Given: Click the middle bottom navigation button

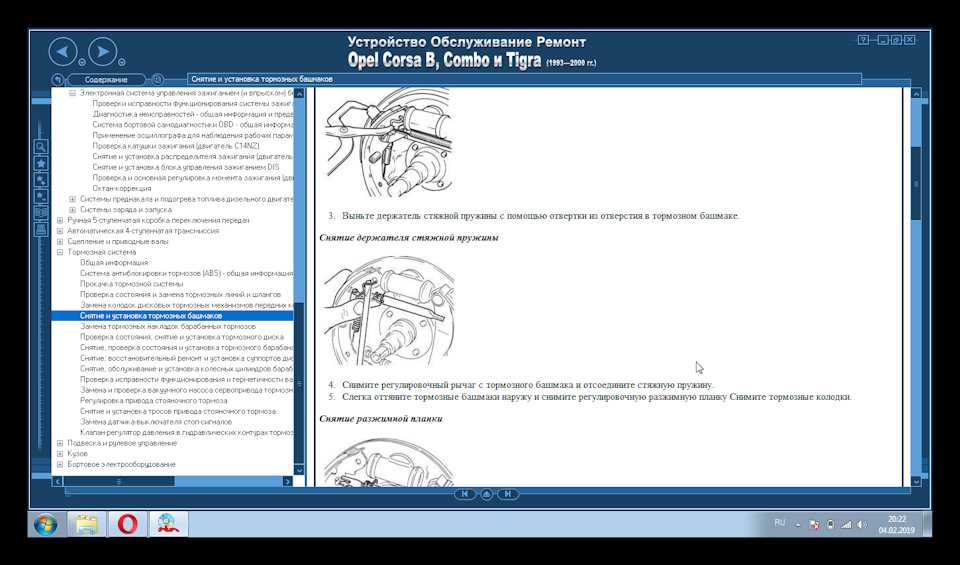Looking at the screenshot, I should coord(486,493).
